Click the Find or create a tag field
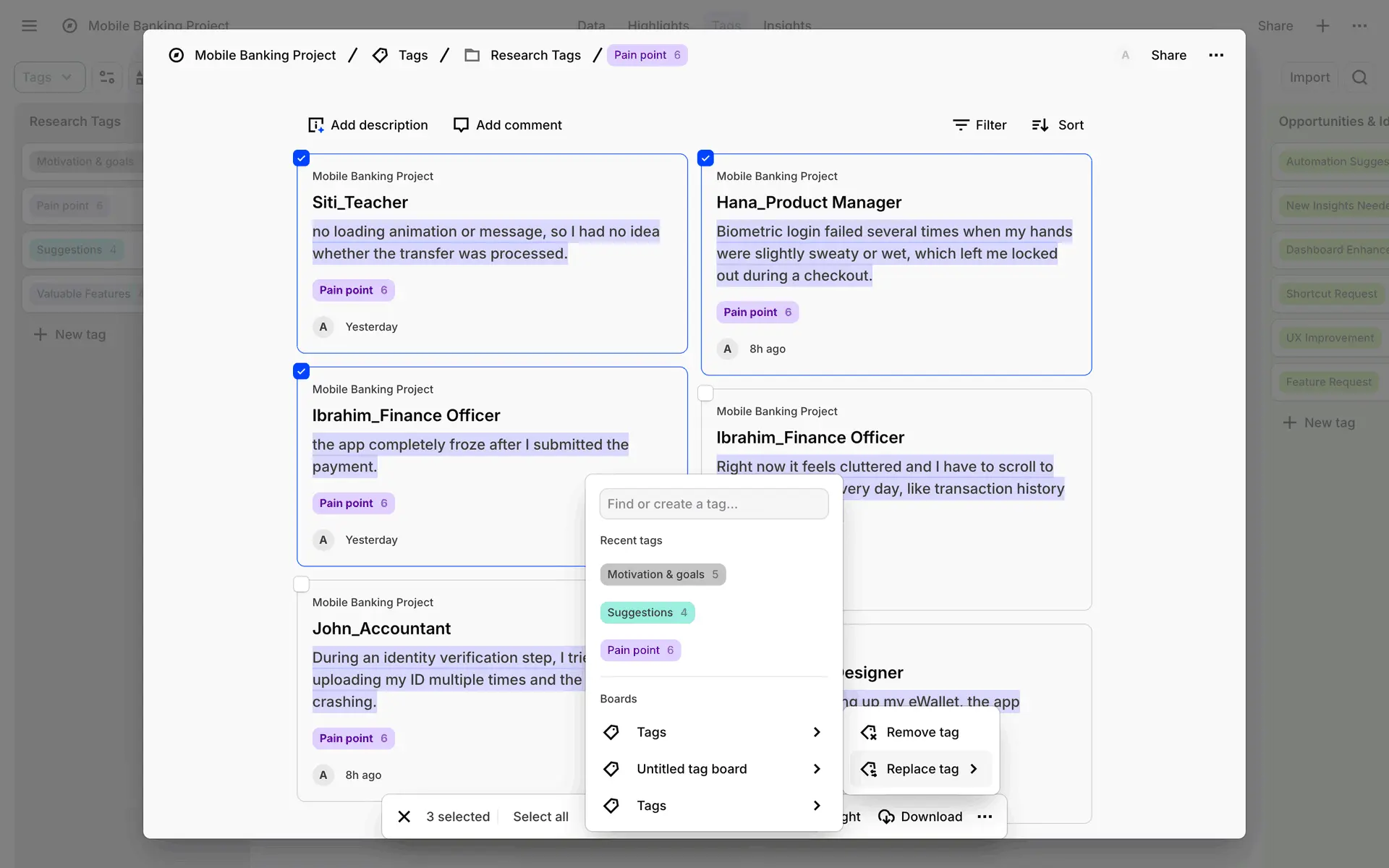Screen dimensions: 1389x868 [713, 504]
